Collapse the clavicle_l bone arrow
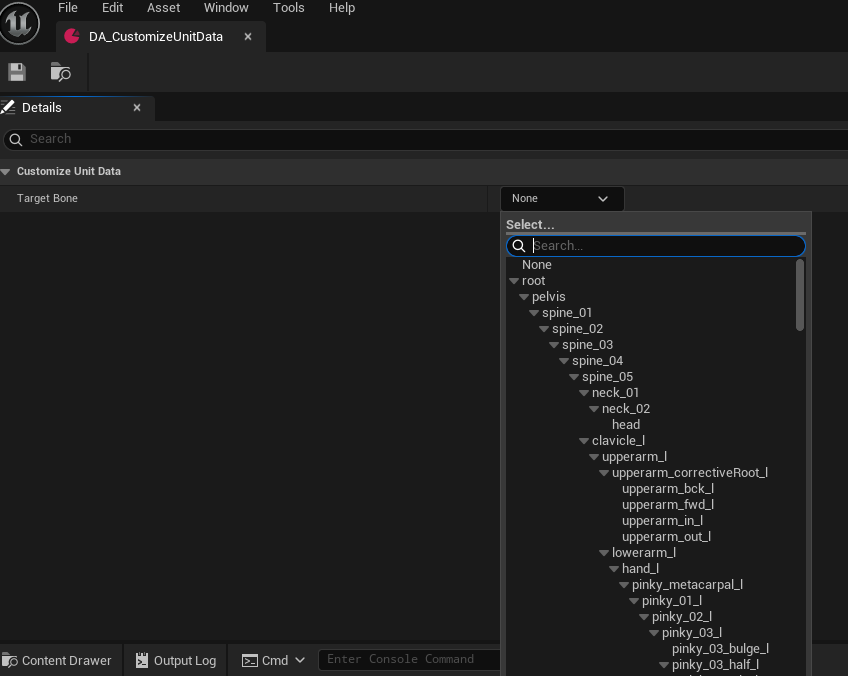The height and width of the screenshot is (676, 848). pyautogui.click(x=584, y=441)
